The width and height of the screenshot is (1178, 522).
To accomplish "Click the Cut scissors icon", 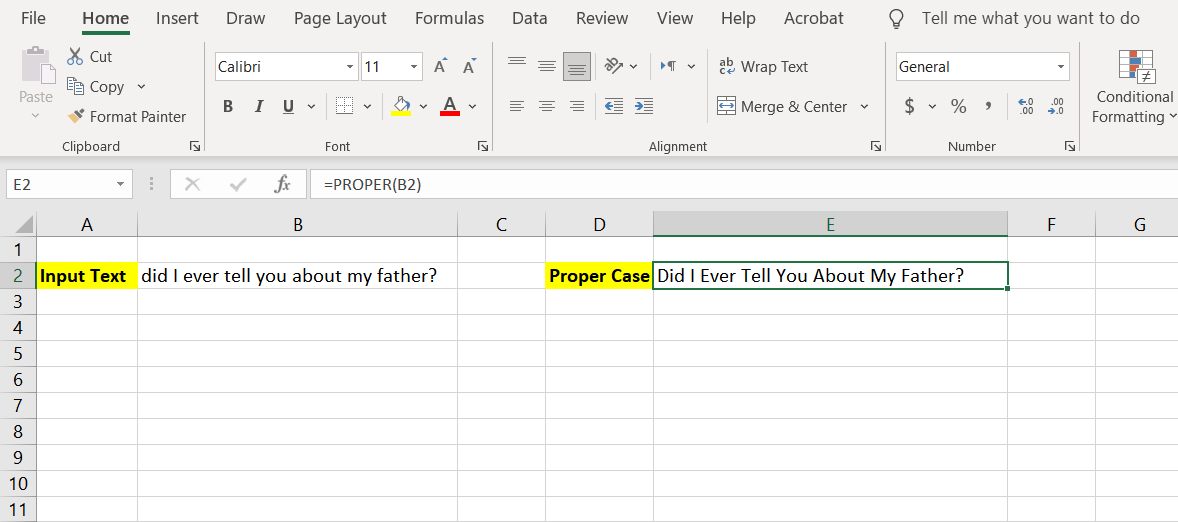I will click(74, 56).
